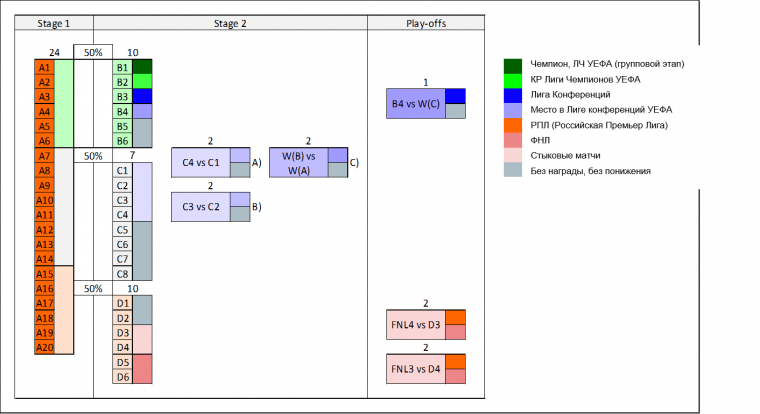The height and width of the screenshot is (414, 760).
Task: Click team cell A1 in Stage 1
Action: point(43,67)
